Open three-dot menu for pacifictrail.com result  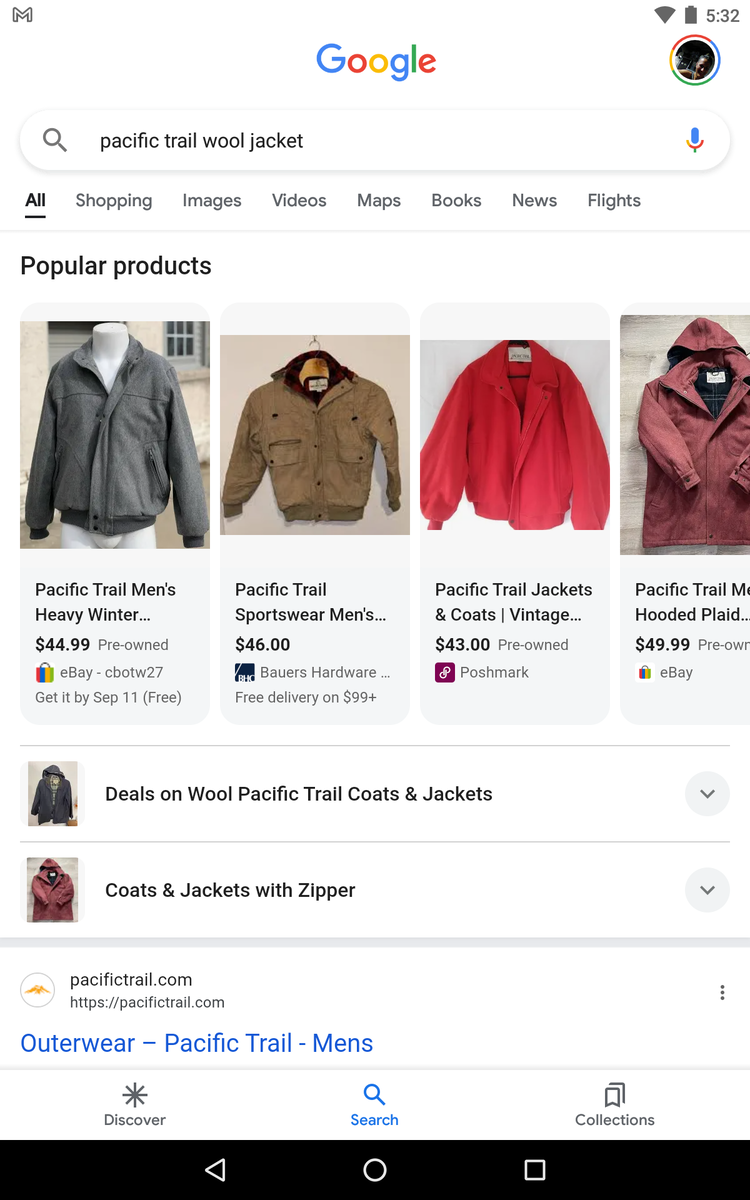tap(722, 992)
